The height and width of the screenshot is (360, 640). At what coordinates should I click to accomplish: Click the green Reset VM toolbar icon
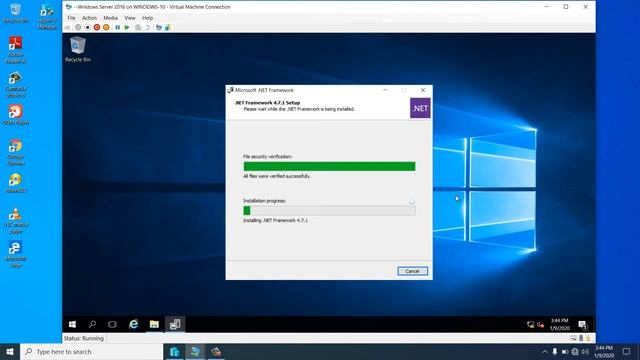[x=127, y=27]
